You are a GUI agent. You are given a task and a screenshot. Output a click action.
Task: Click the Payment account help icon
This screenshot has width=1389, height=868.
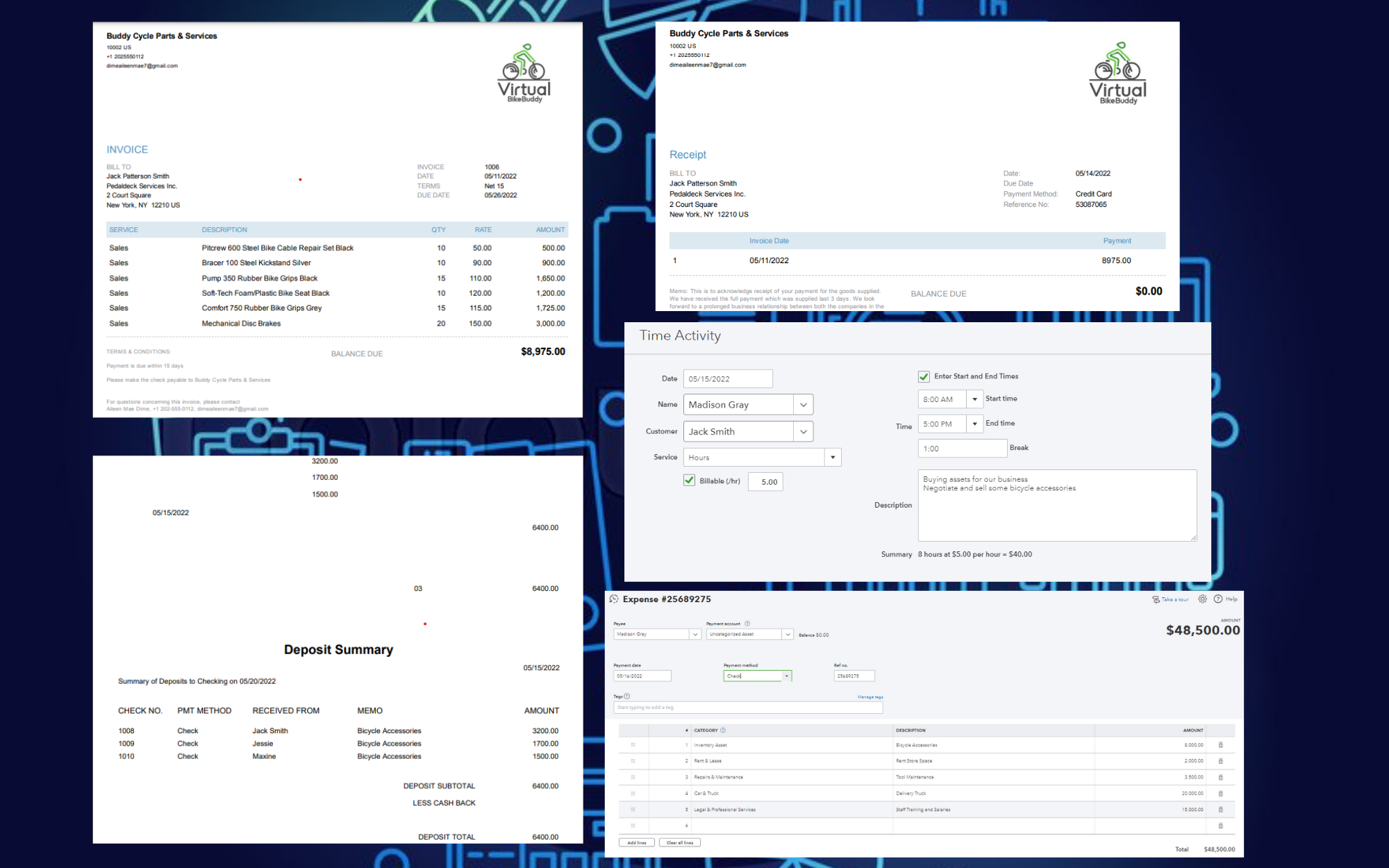tap(747, 624)
